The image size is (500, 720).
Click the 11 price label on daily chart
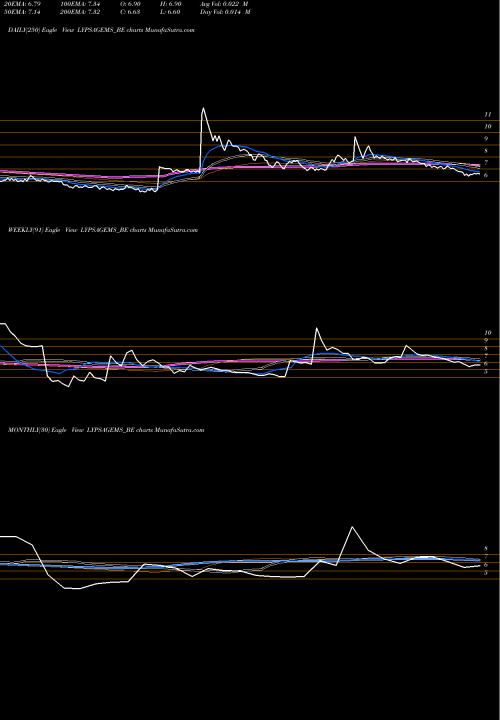pos(488,114)
